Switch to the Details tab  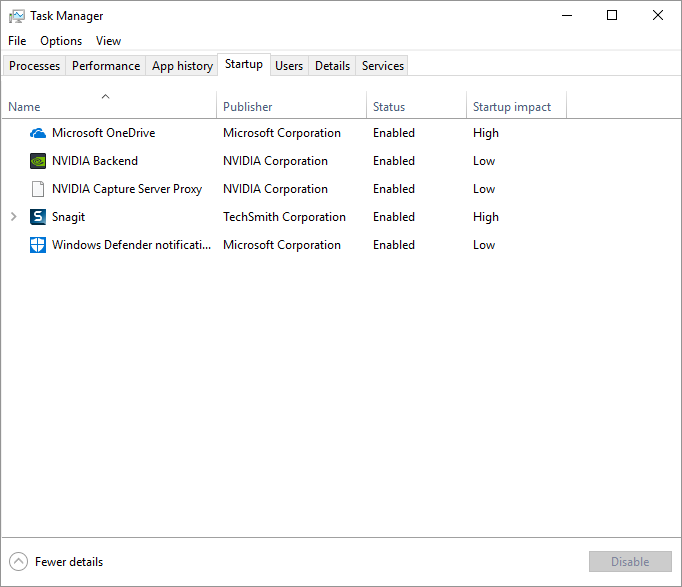pos(332,66)
